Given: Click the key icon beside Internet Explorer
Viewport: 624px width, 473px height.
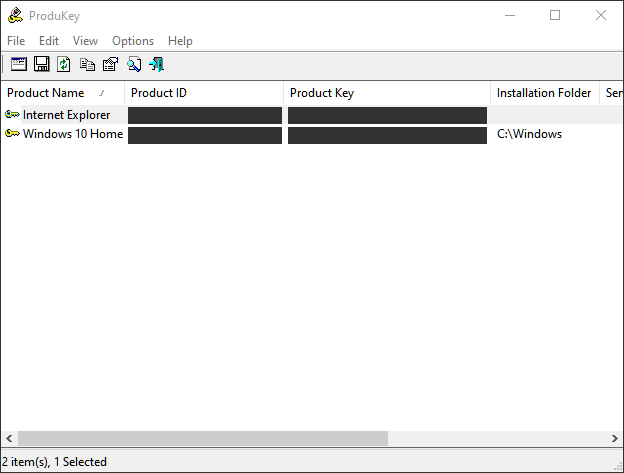Looking at the screenshot, I should (x=12, y=115).
